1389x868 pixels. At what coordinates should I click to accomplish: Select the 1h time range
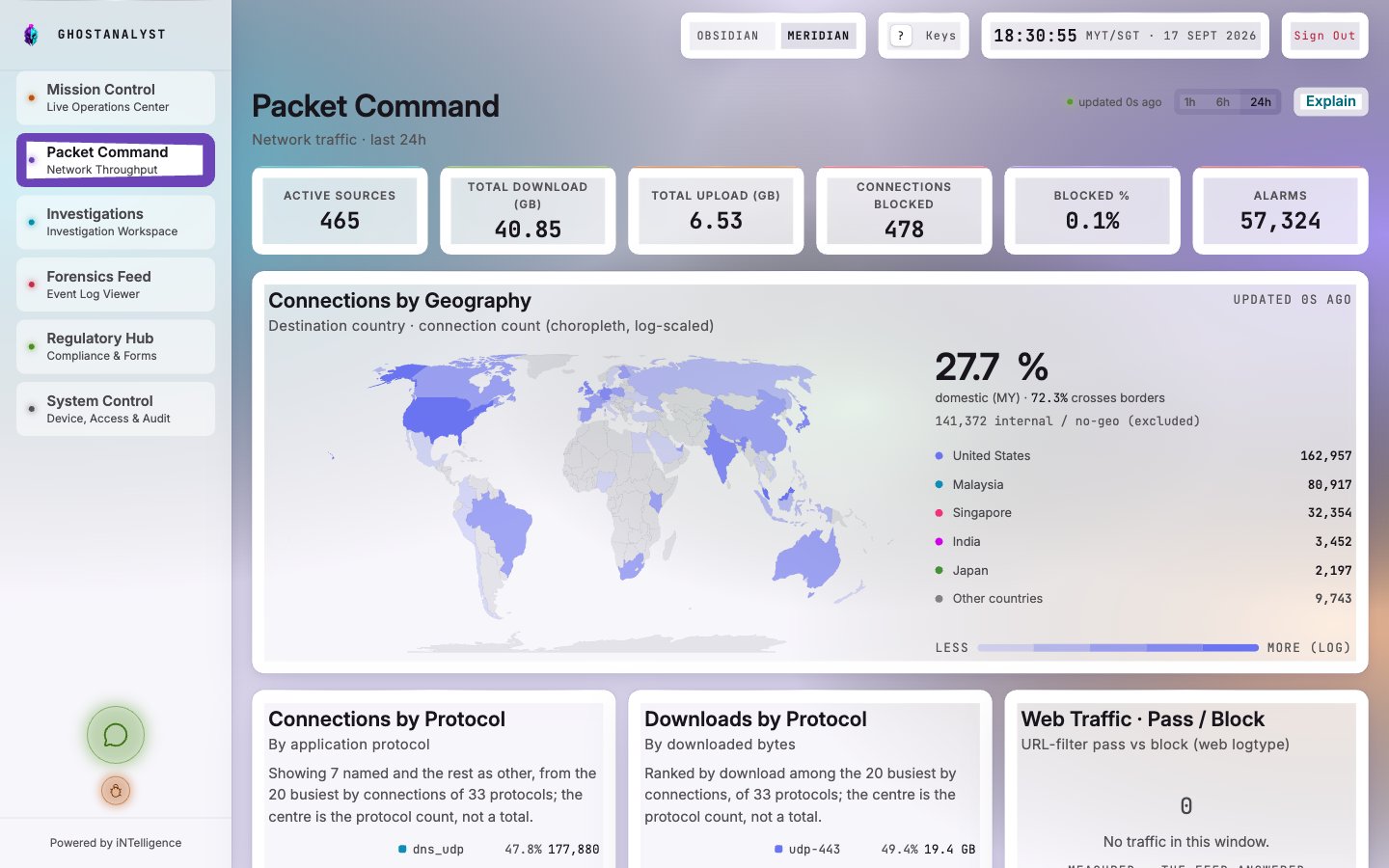(1190, 102)
